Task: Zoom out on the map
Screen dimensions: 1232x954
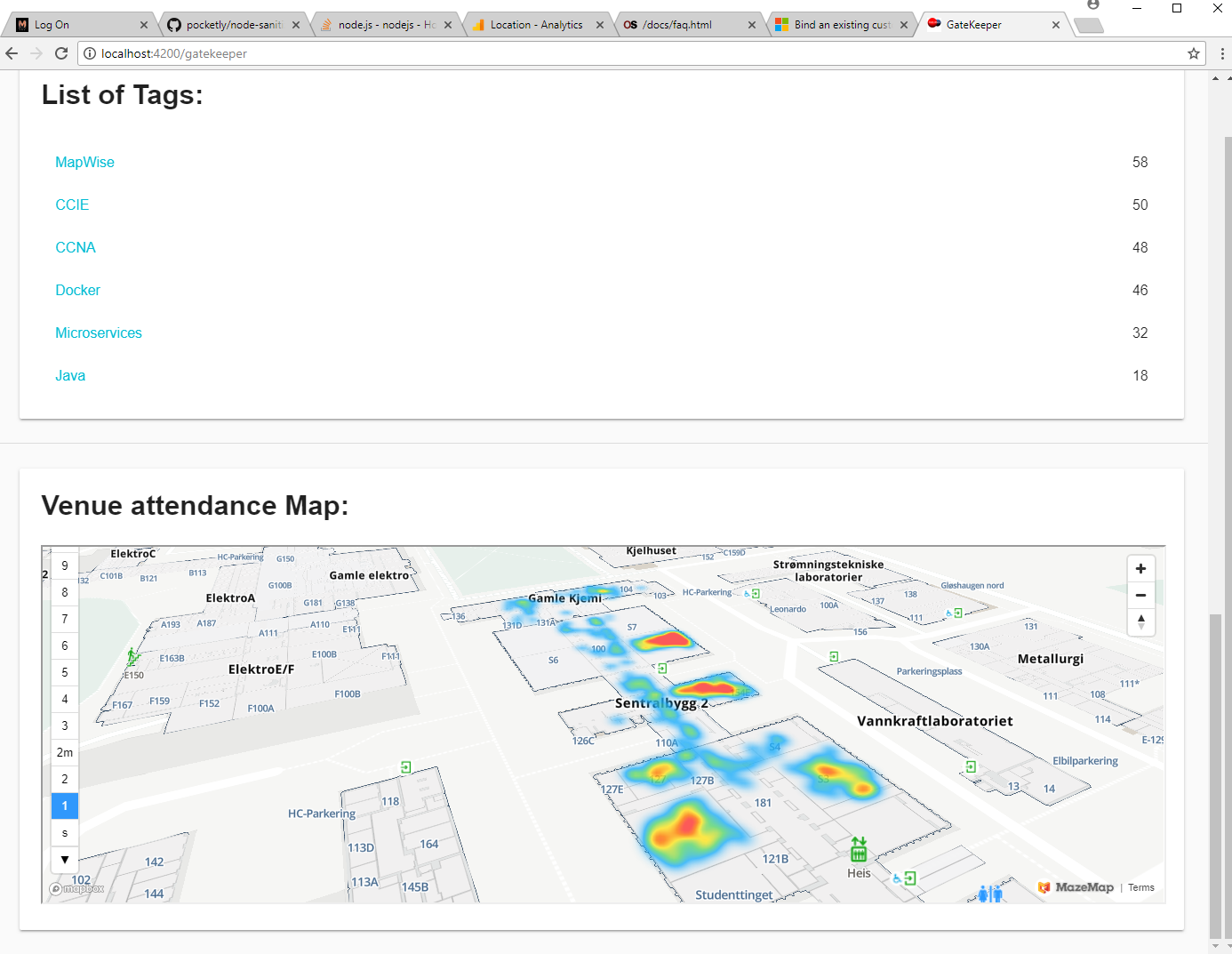Action: click(x=1140, y=596)
